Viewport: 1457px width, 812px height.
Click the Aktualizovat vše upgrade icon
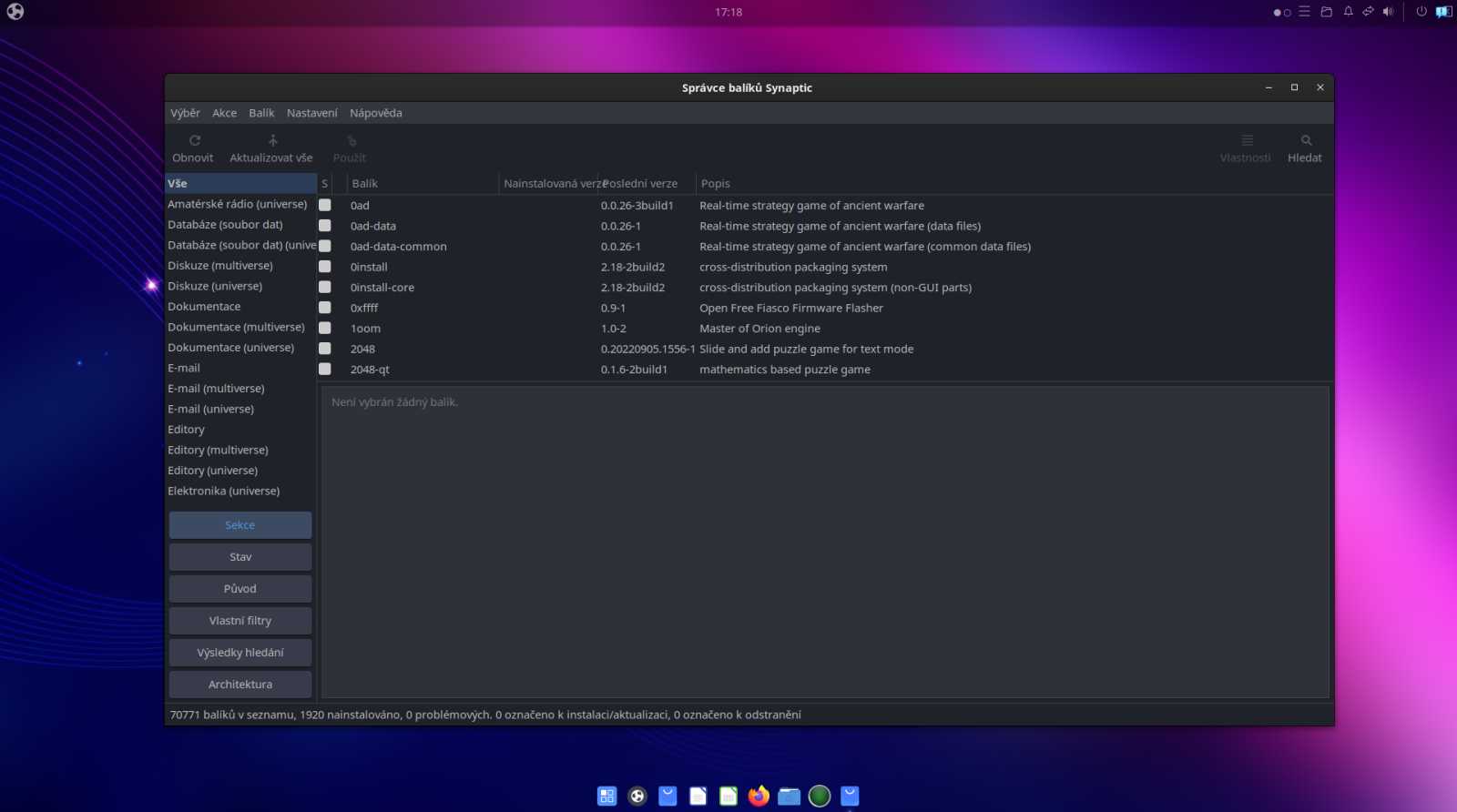click(272, 140)
